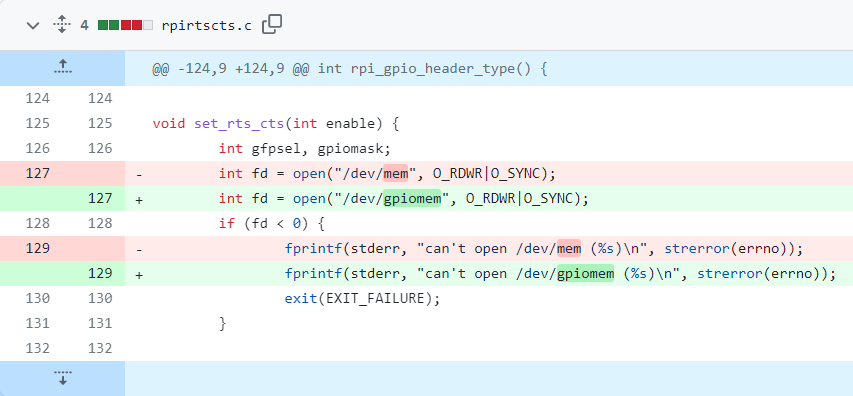853x396 pixels.
Task: Select deleted line number 127
Action: click(x=38, y=174)
